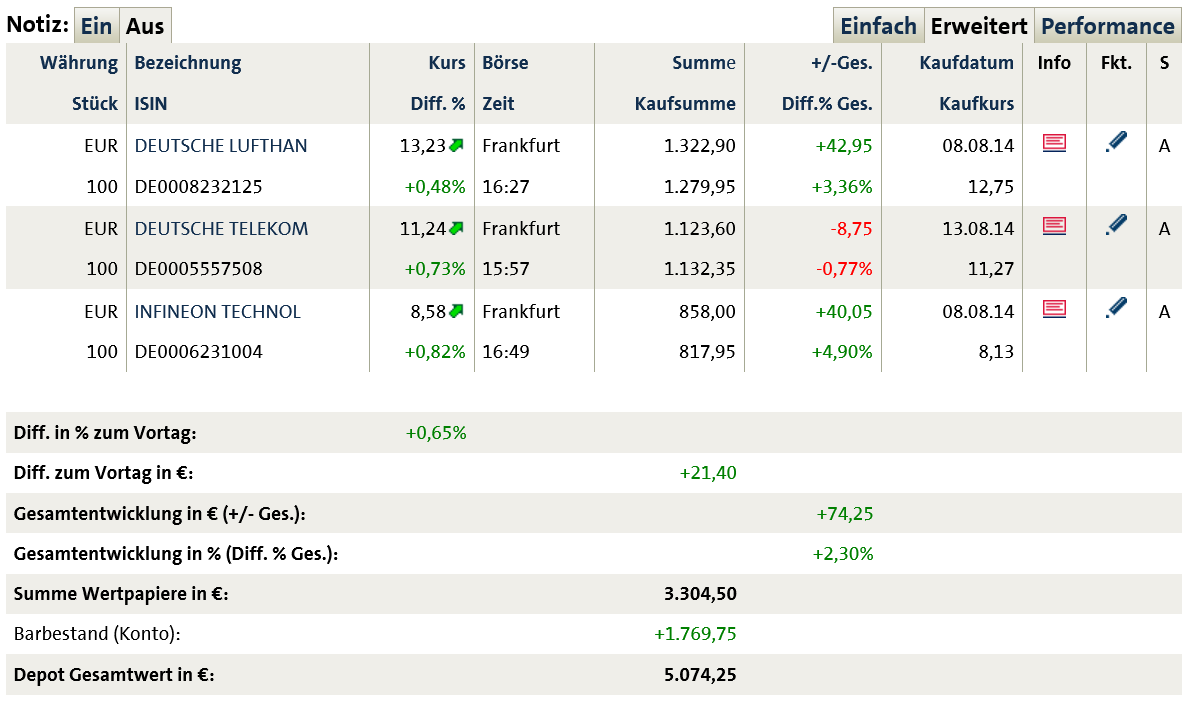Click the Bezeichnung column header
The height and width of the screenshot is (708, 1194).
[188, 63]
